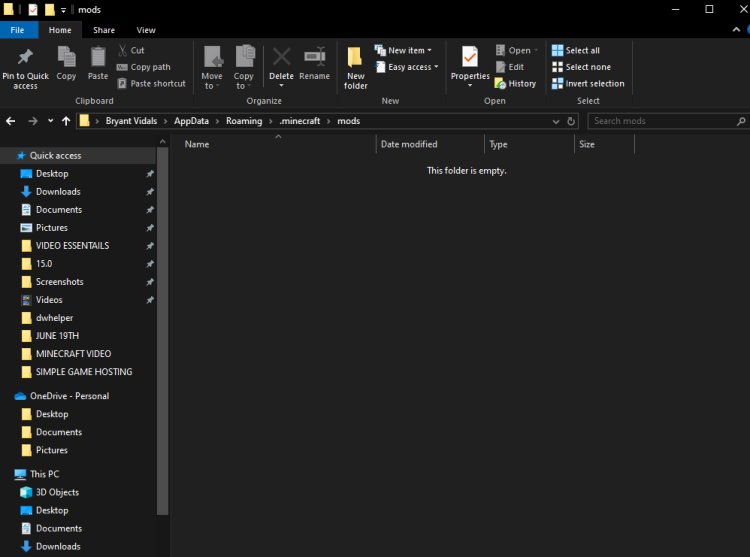Open the SIMPLE GAME HOSTING folder
Image resolution: width=750 pixels, height=557 pixels.
coord(84,371)
